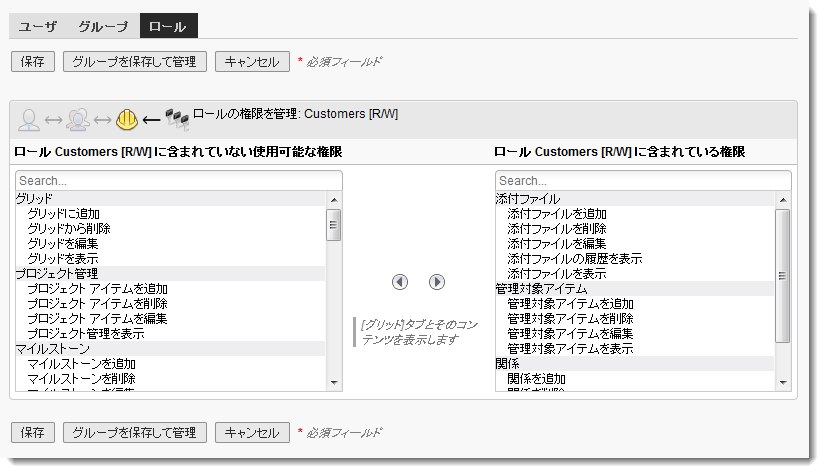Screen dimensions: 824x473
Task: Select the プロジェクト管理 group header
Action: click(170, 274)
